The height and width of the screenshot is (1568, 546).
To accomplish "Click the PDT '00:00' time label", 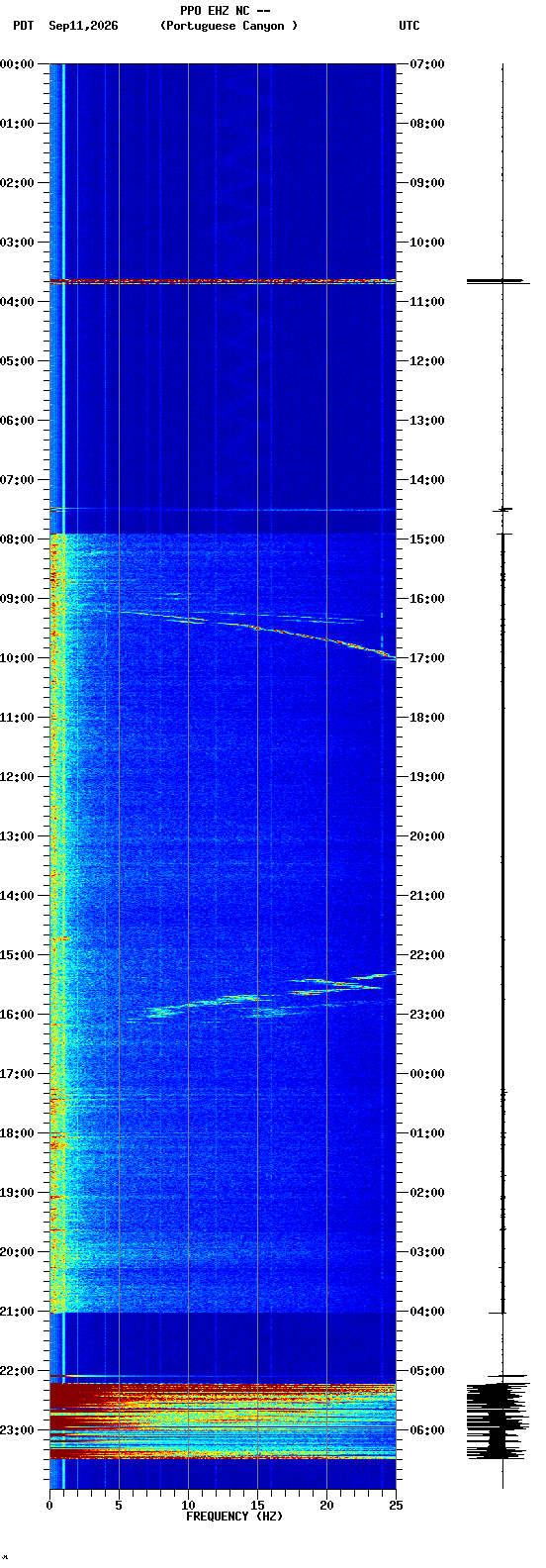I will (17, 64).
